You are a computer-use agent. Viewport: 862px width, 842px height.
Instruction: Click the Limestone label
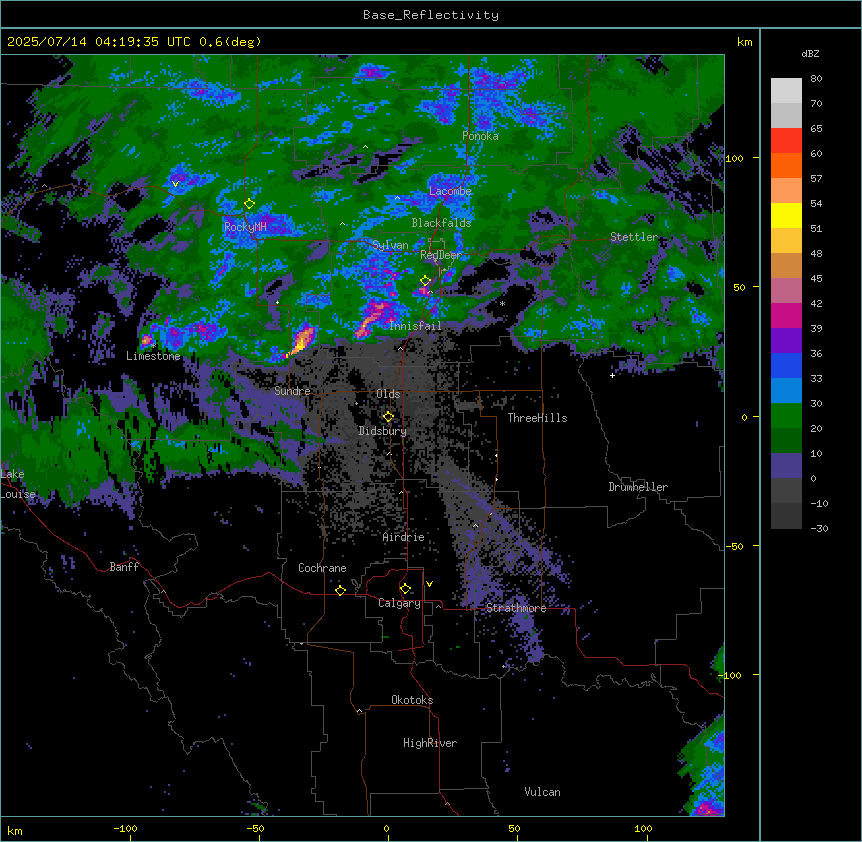pyautogui.click(x=153, y=356)
